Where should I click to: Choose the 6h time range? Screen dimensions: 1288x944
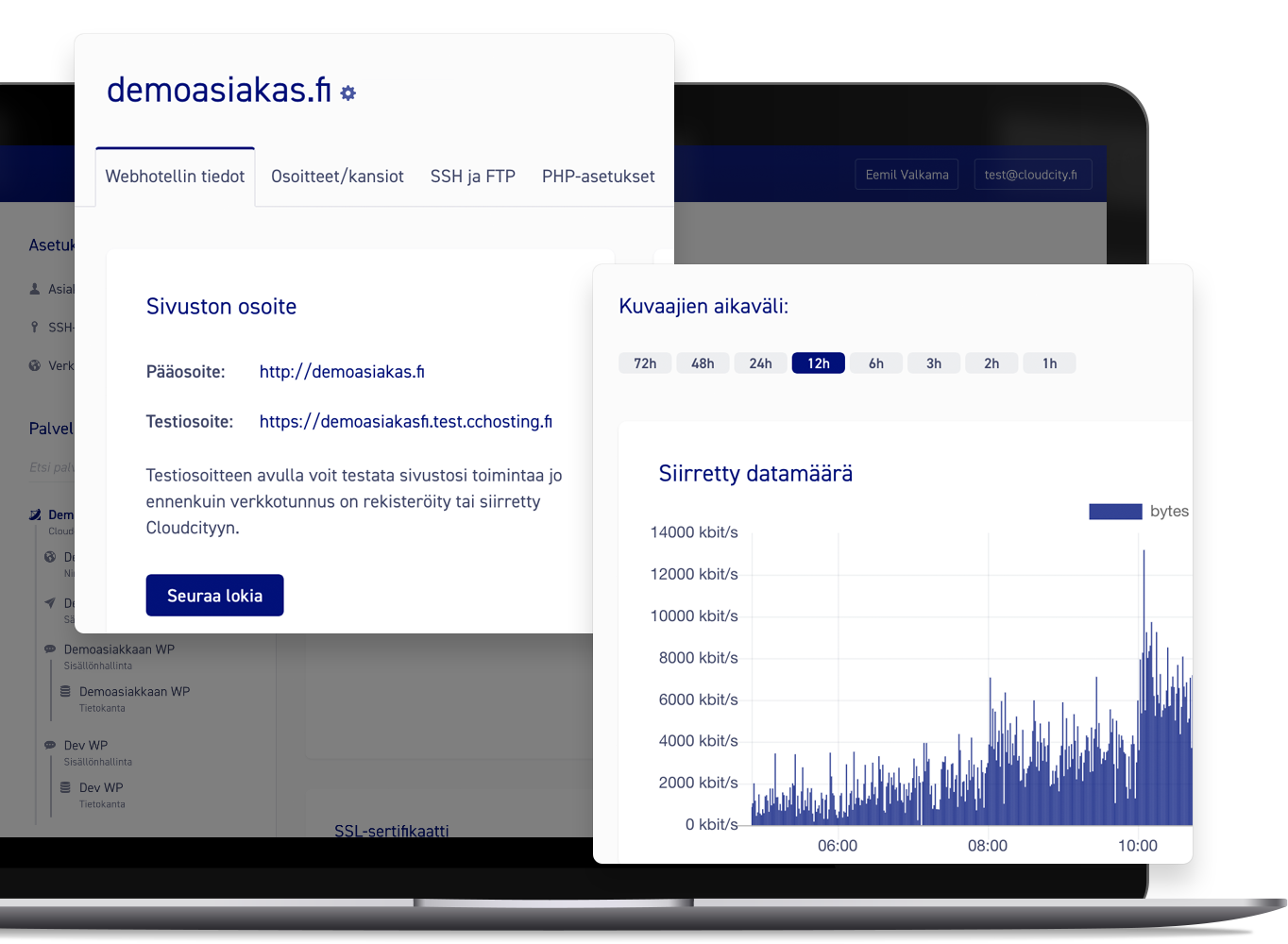click(x=876, y=363)
